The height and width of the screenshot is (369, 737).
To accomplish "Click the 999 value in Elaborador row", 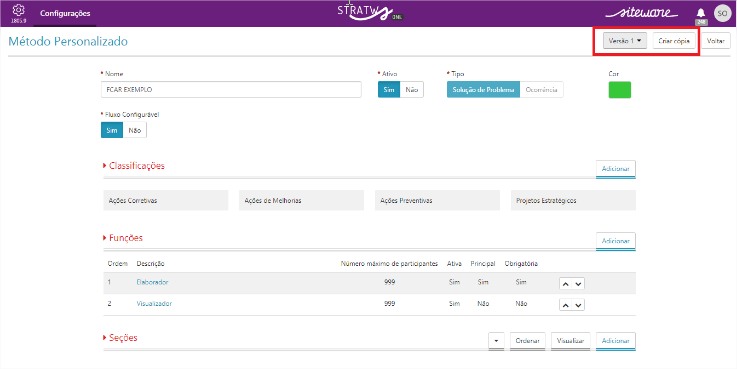I will tap(389, 282).
